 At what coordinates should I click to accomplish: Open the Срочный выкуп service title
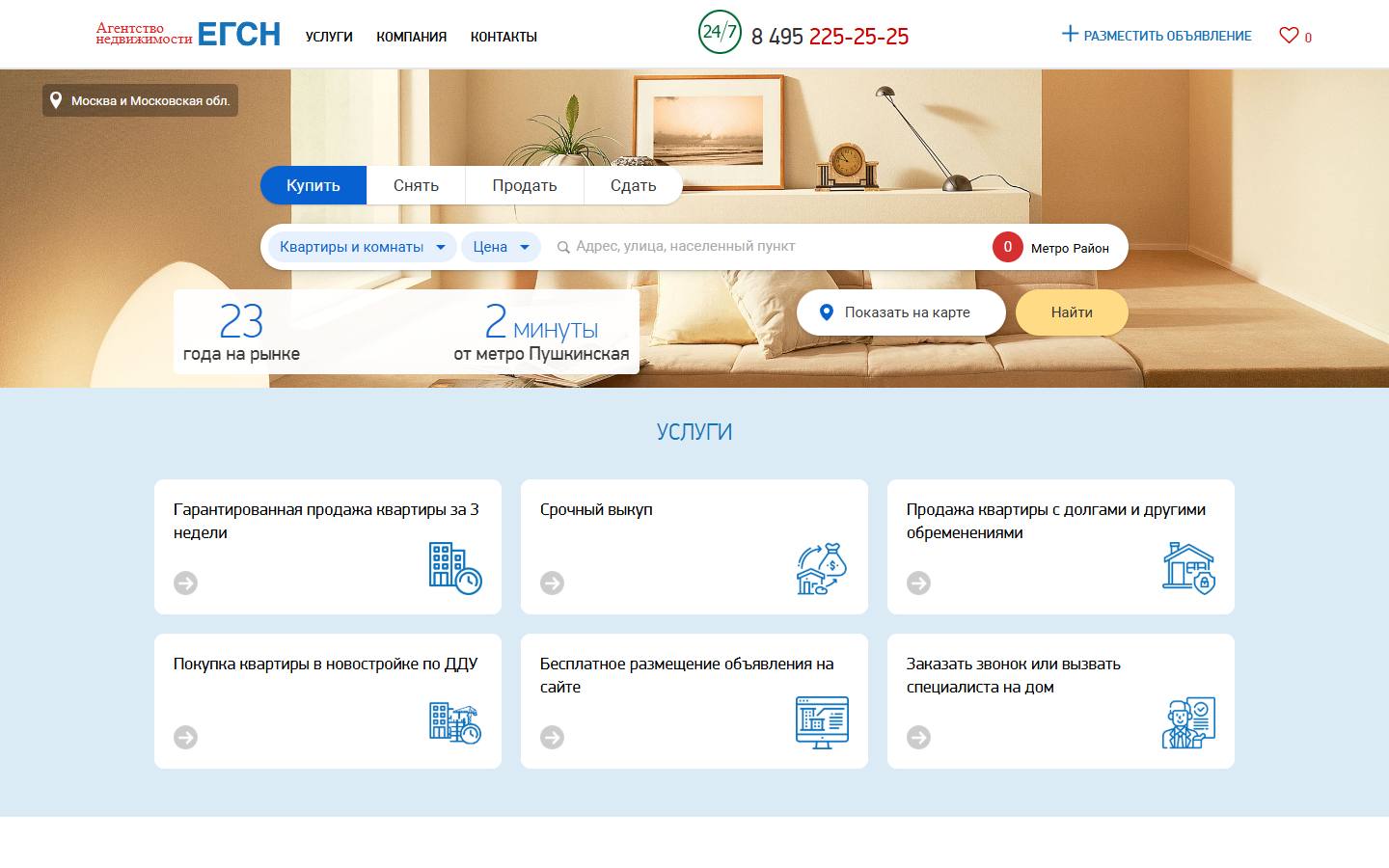[596, 509]
